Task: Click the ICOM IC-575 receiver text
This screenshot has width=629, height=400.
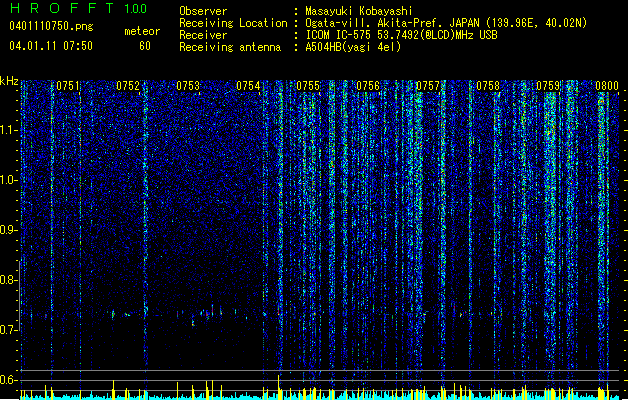Action: [401, 35]
